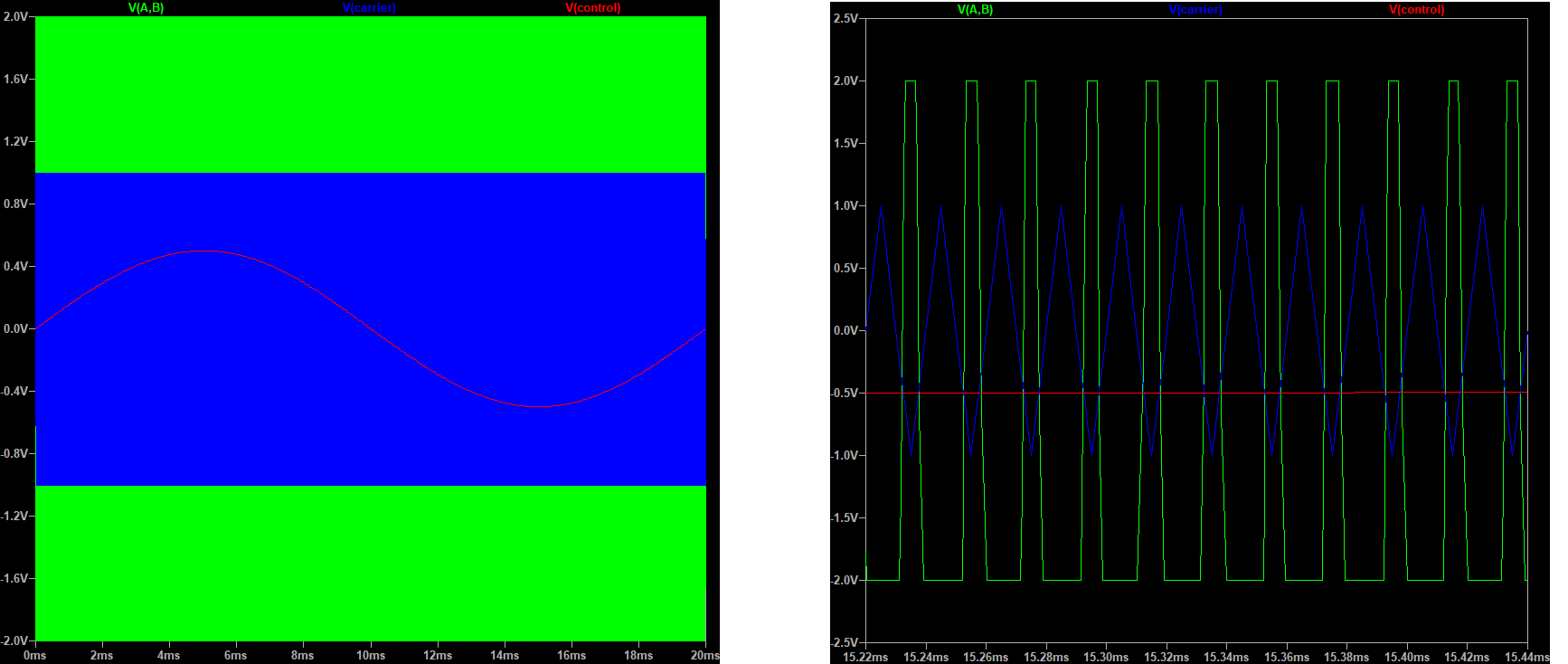Click the 0.0V axis value on the 15.22ms–15.44ms plot
The height and width of the screenshot is (664, 1568).
845,330
